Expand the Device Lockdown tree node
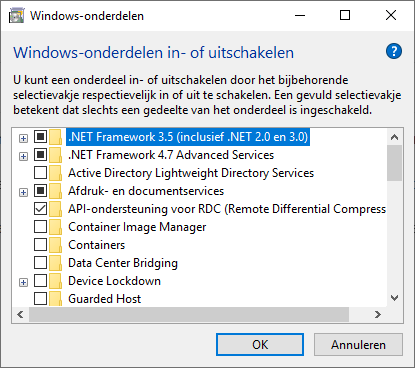This screenshot has width=415, height=368. coord(23,282)
